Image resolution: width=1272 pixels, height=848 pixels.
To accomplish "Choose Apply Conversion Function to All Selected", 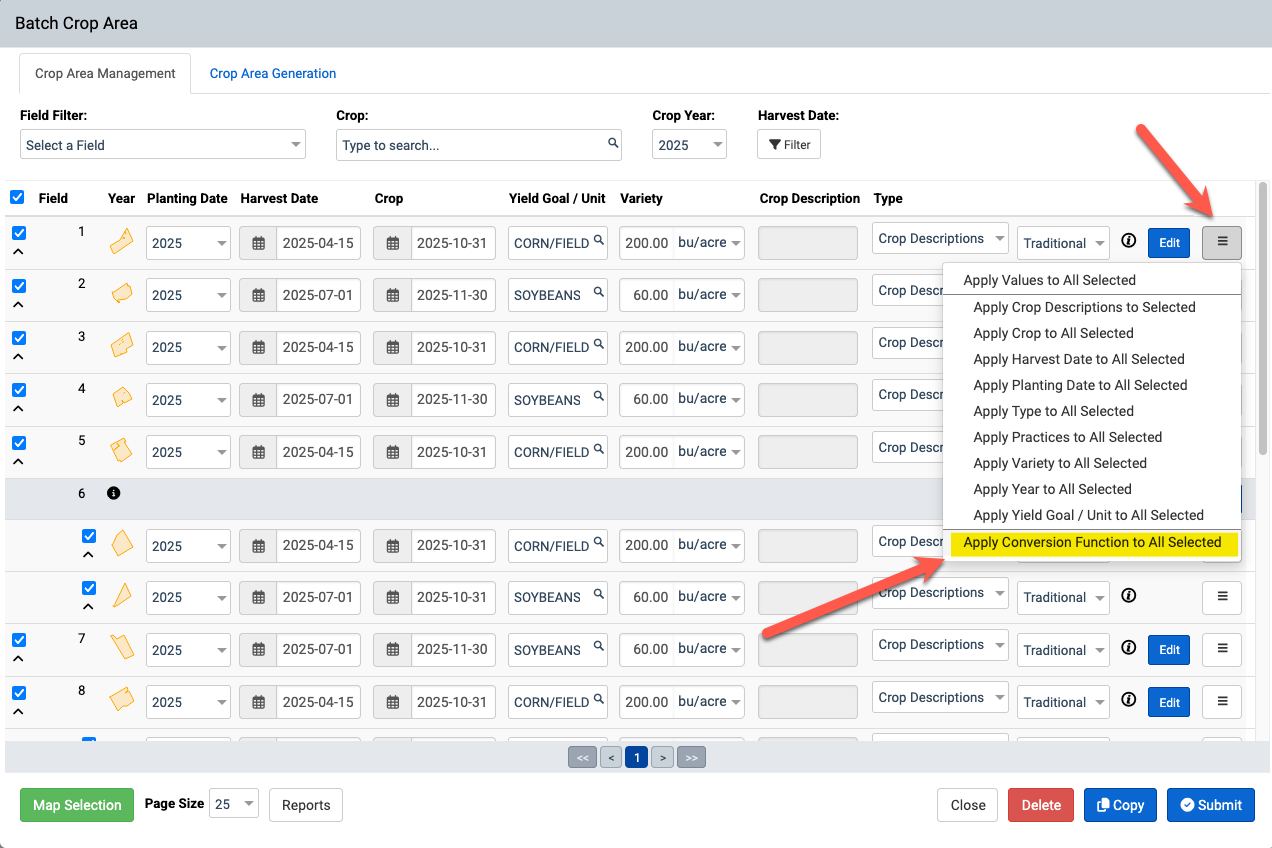I will pos(1092,542).
